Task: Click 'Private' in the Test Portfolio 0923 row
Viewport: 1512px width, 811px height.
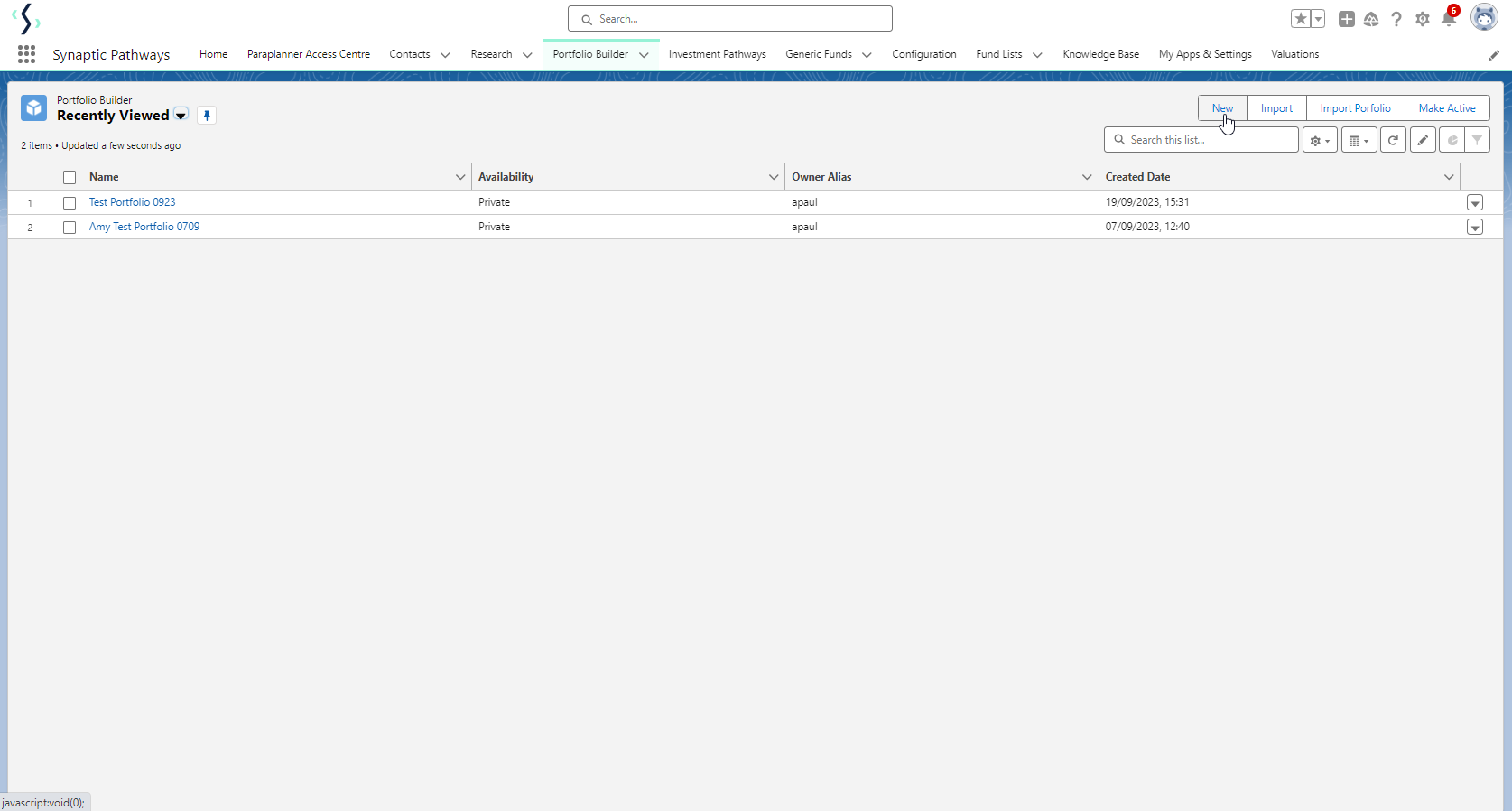Action: tap(494, 202)
